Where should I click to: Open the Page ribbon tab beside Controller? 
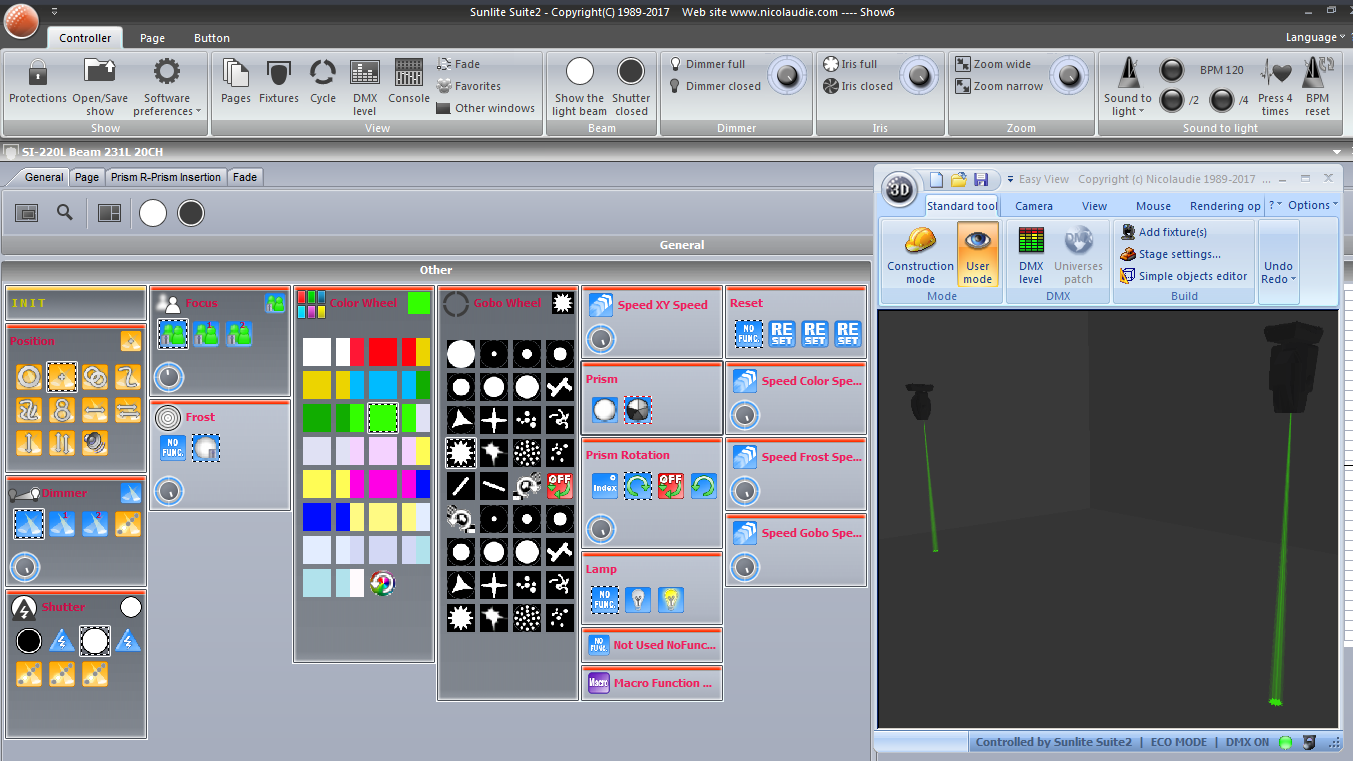(152, 38)
